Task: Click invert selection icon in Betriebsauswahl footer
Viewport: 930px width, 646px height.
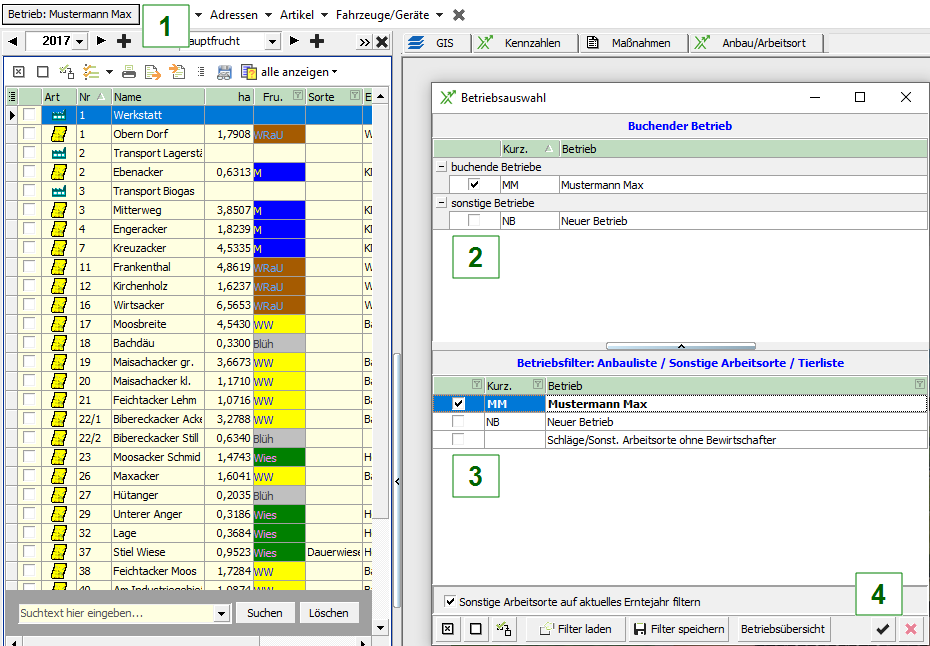Action: pos(504,629)
